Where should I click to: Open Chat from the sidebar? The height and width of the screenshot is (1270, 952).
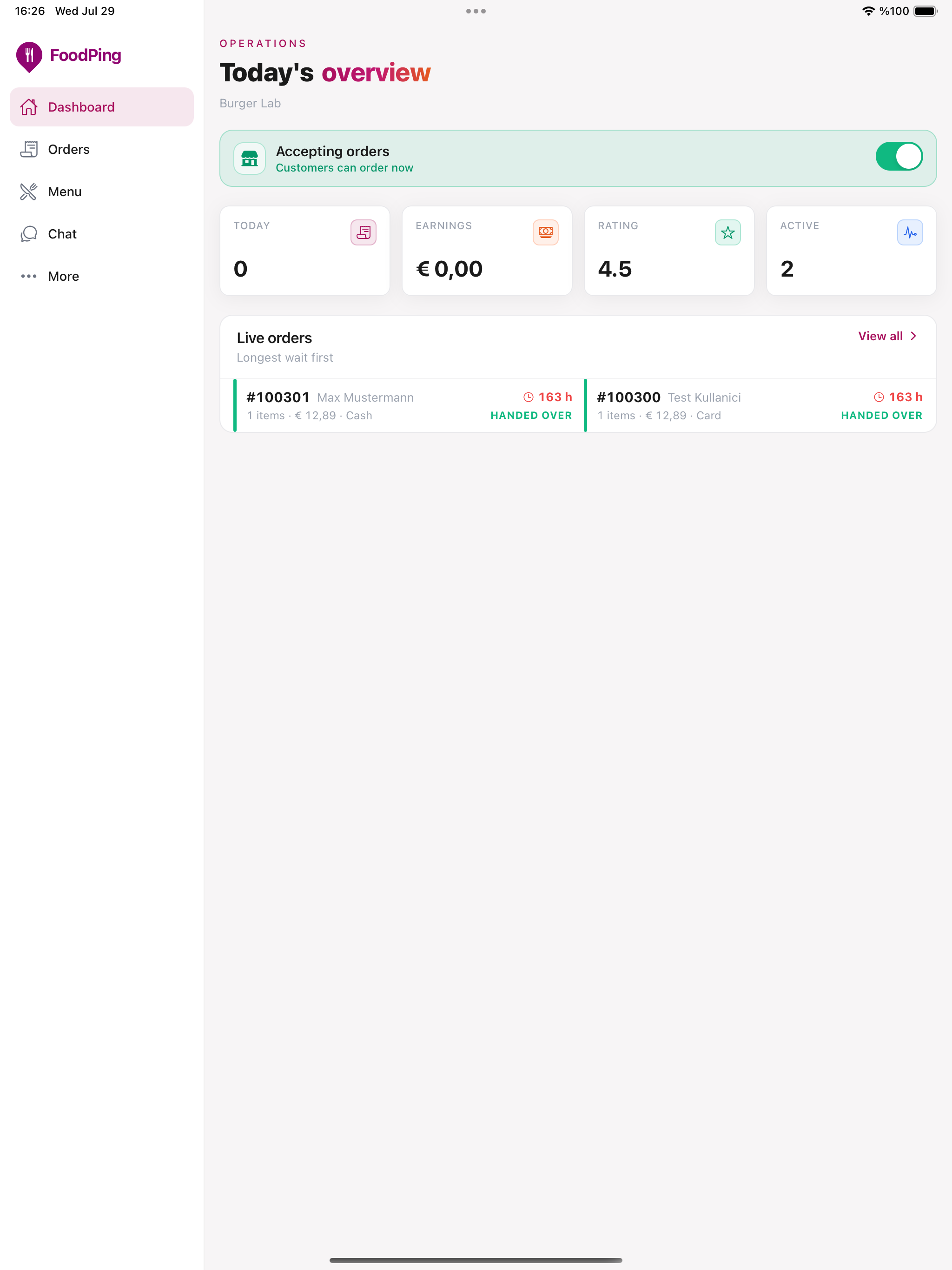point(102,234)
